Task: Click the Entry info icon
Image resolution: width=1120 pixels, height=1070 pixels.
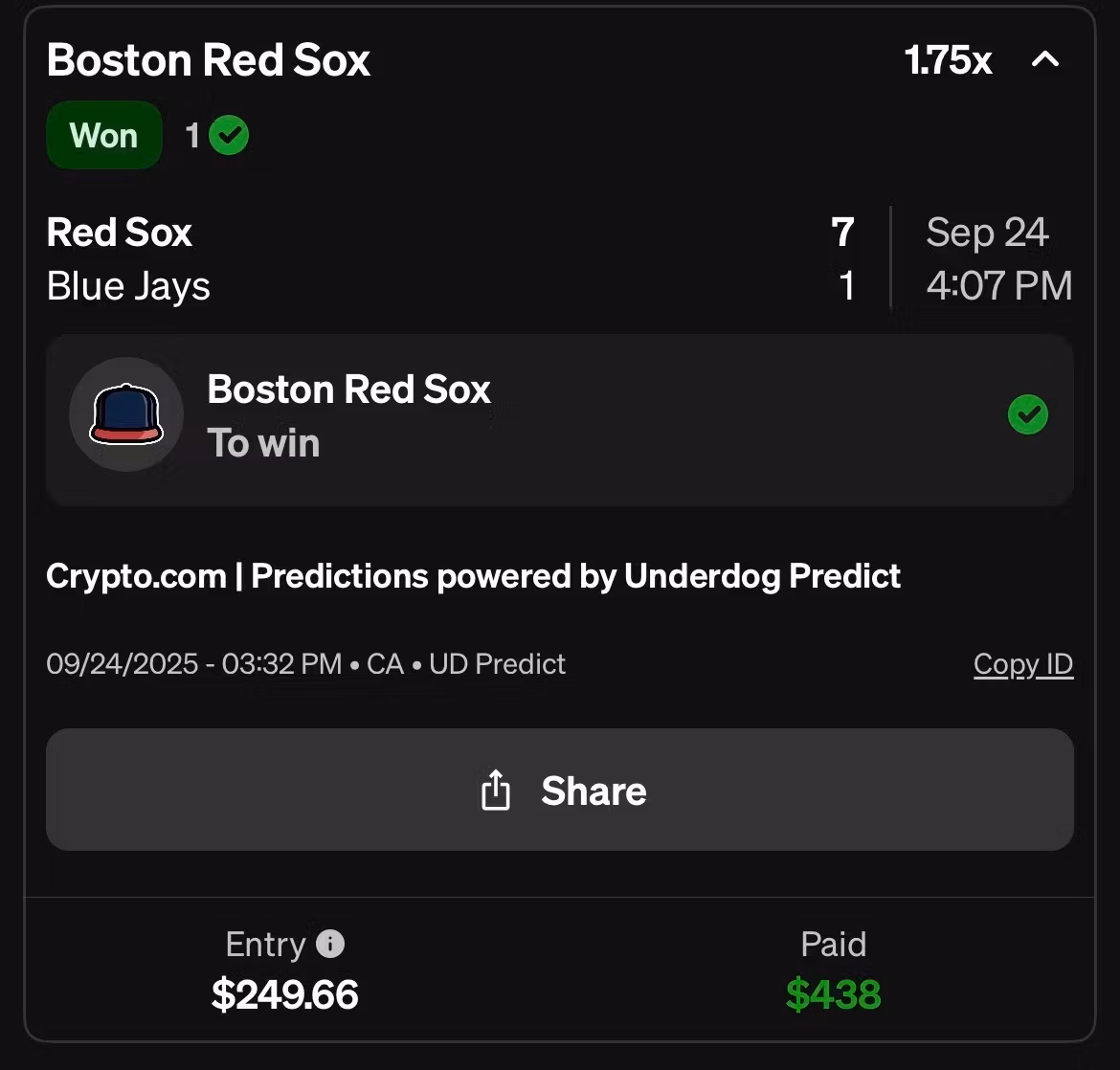Action: click(x=330, y=945)
